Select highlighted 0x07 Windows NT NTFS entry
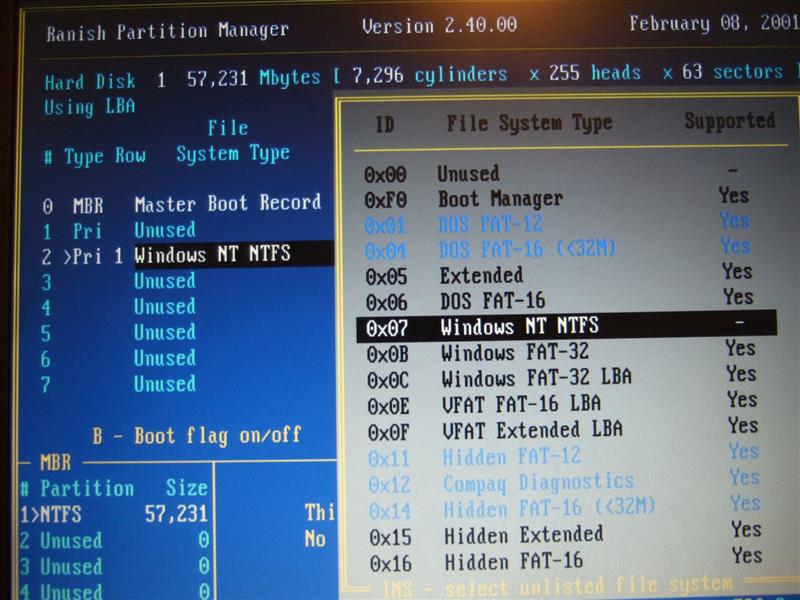Viewport: 800px width, 600px height. 566,326
